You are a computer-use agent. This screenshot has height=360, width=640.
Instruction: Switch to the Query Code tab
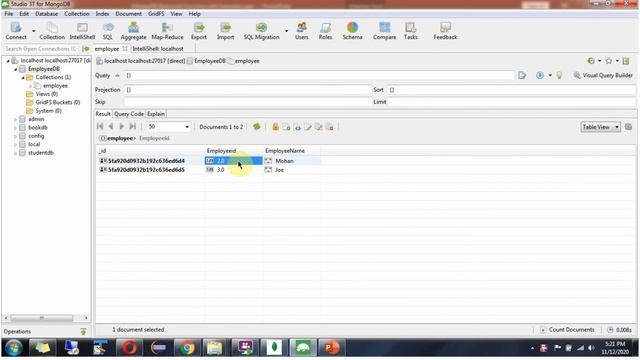pos(129,114)
